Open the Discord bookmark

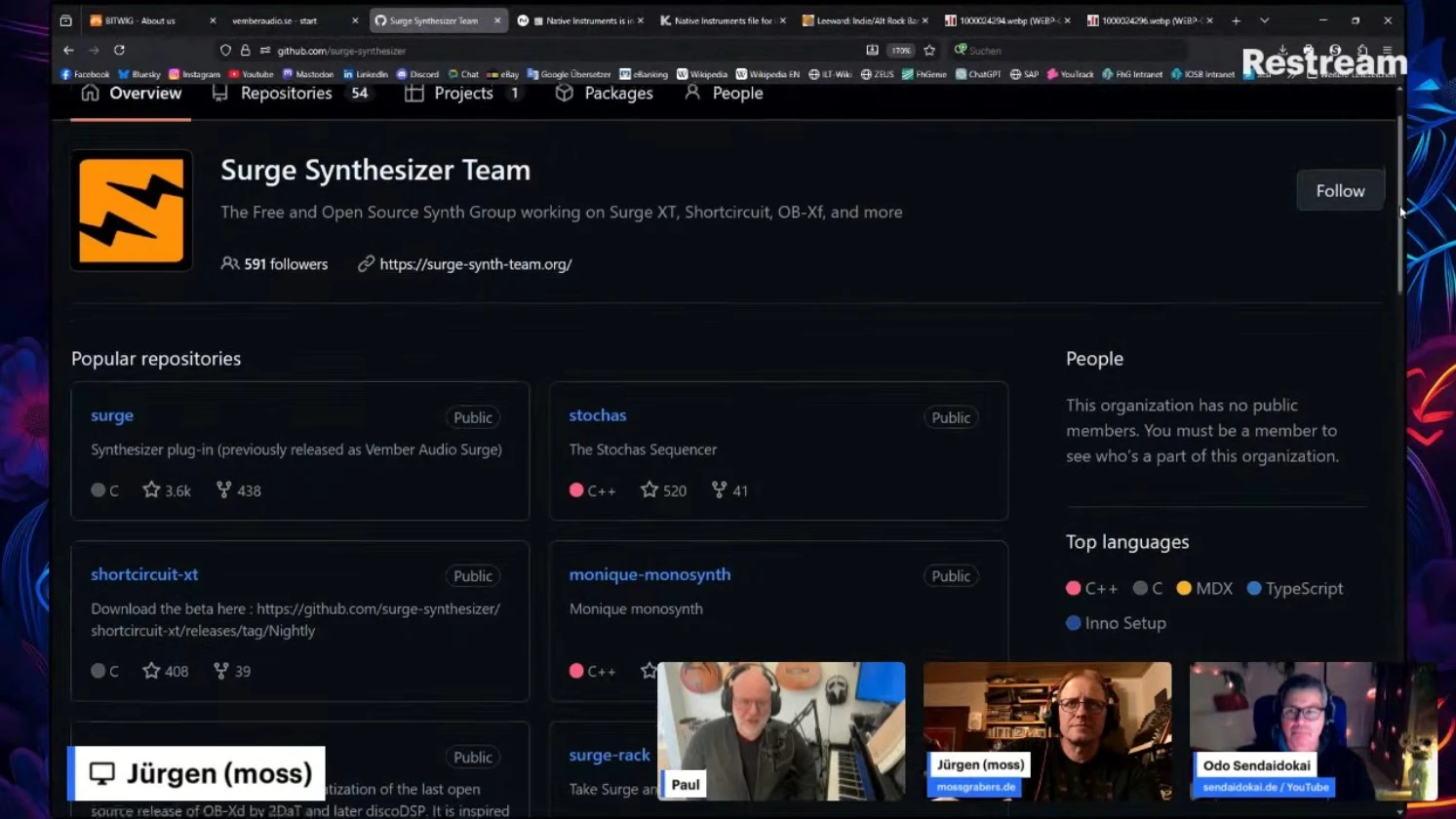(417, 74)
